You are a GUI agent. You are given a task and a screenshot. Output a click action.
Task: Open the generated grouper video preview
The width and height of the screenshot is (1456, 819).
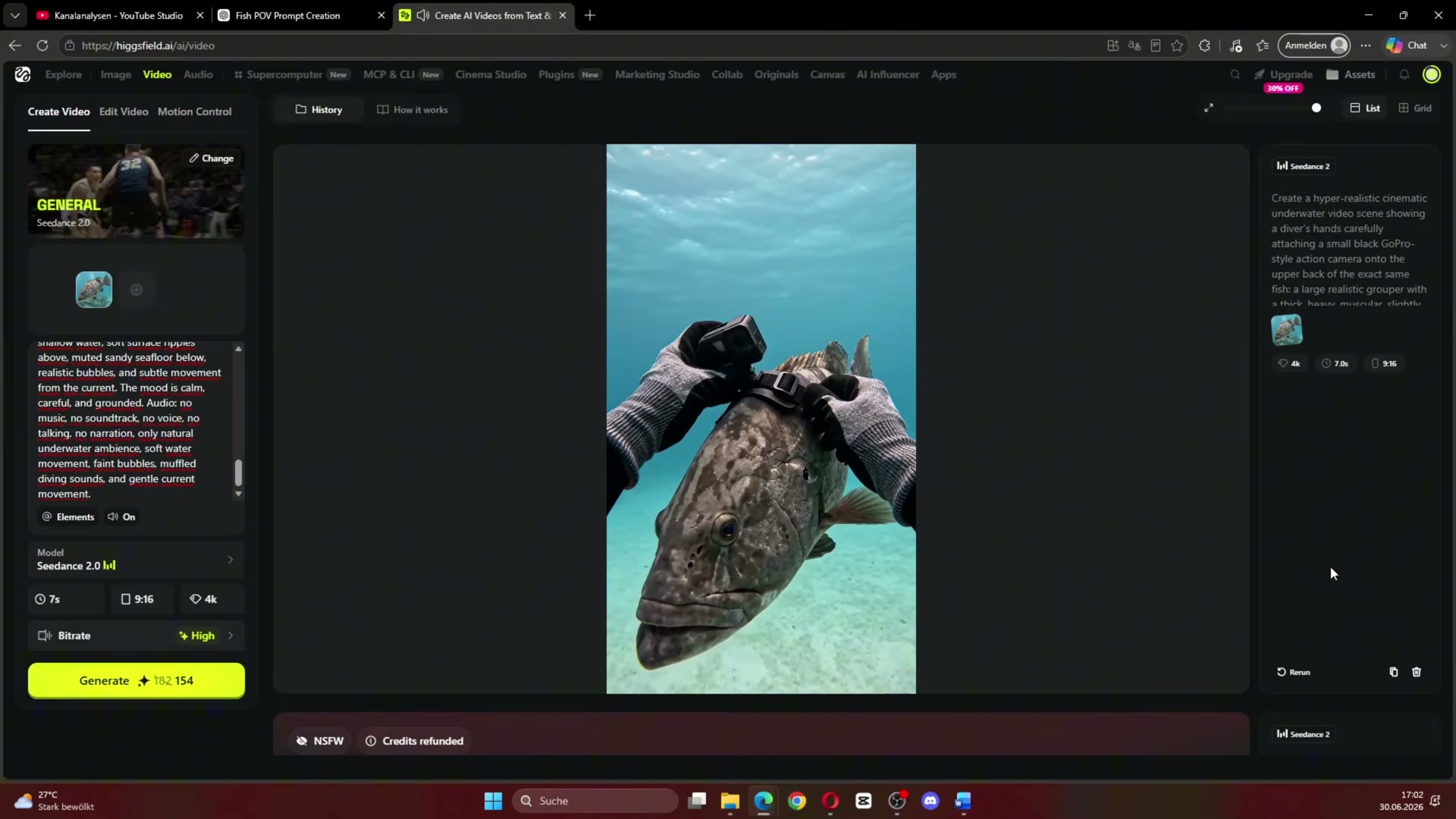tap(761, 419)
